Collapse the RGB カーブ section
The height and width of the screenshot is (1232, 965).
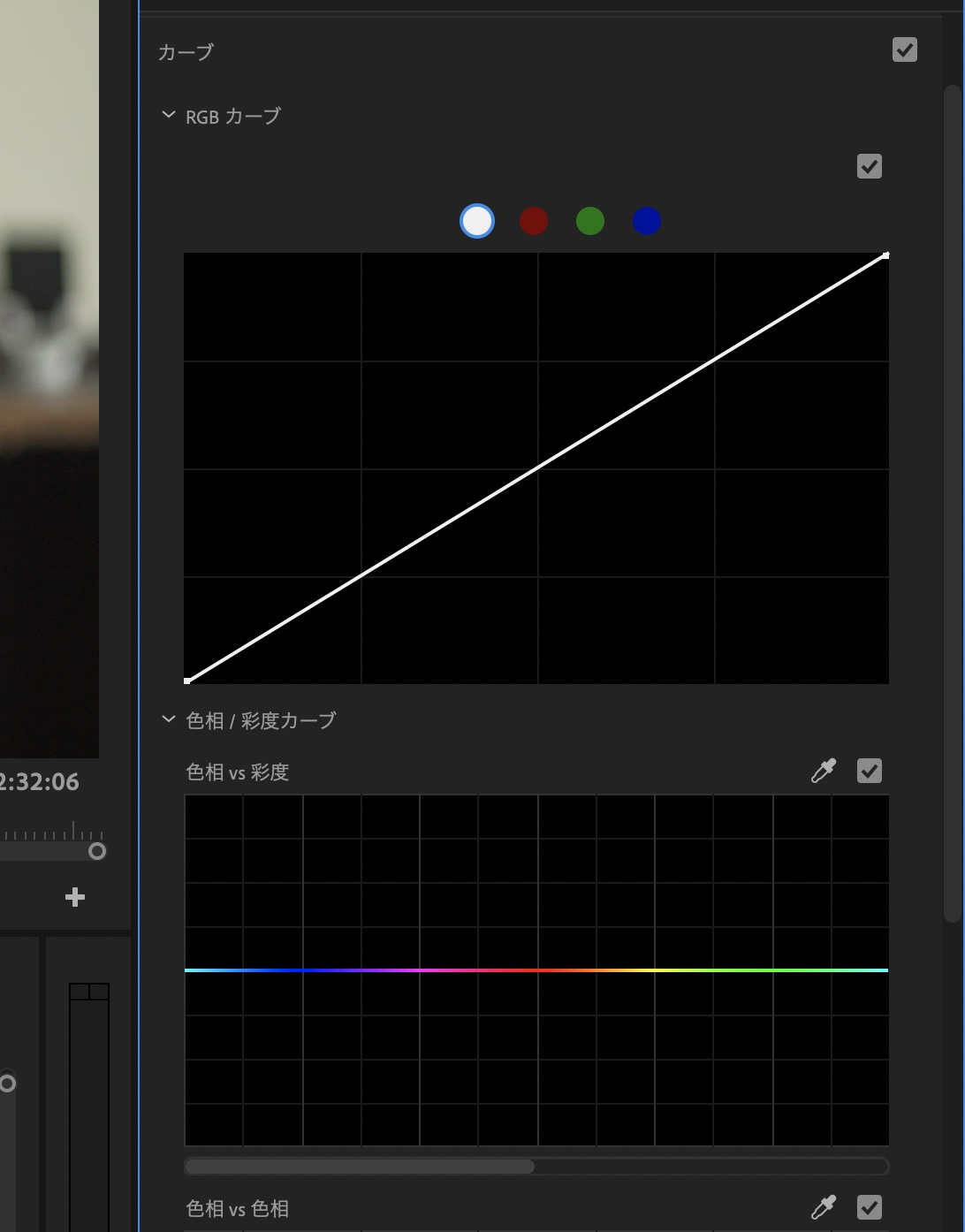[x=169, y=116]
